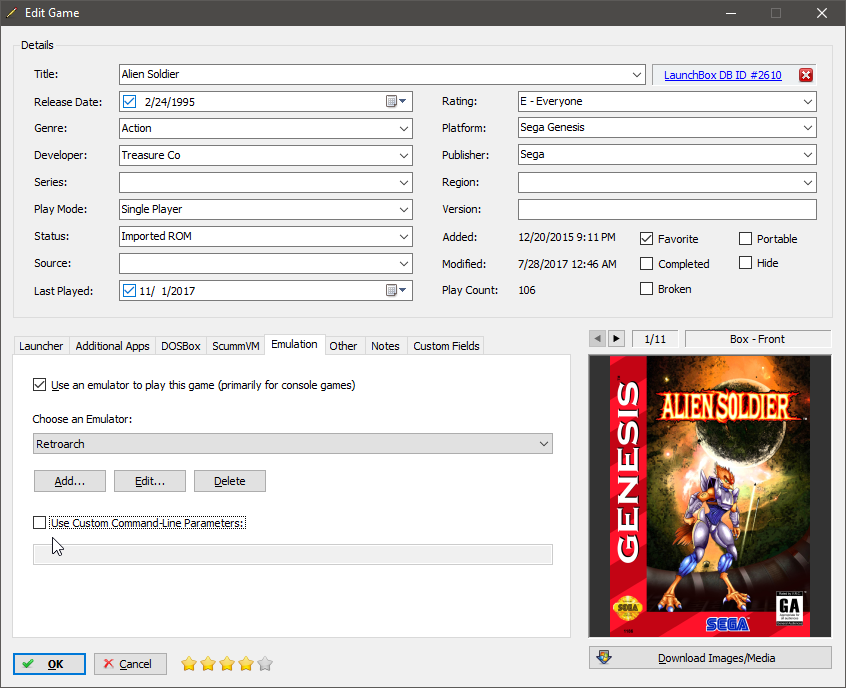Expand the Status dropdown
846x688 pixels.
coord(404,236)
